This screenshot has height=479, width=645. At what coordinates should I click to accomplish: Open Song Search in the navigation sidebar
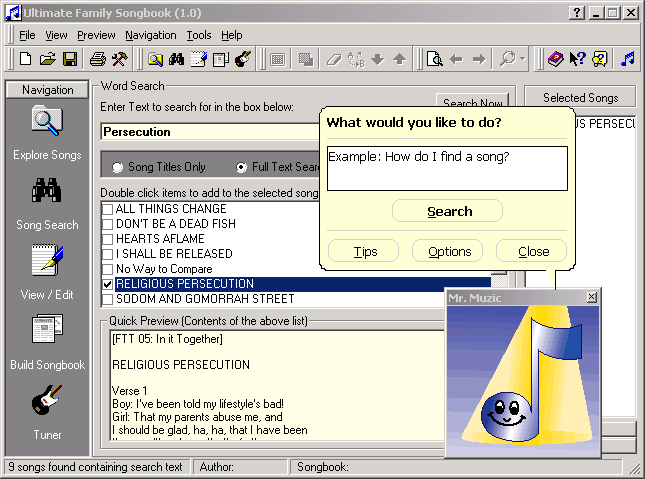pyautogui.click(x=47, y=202)
